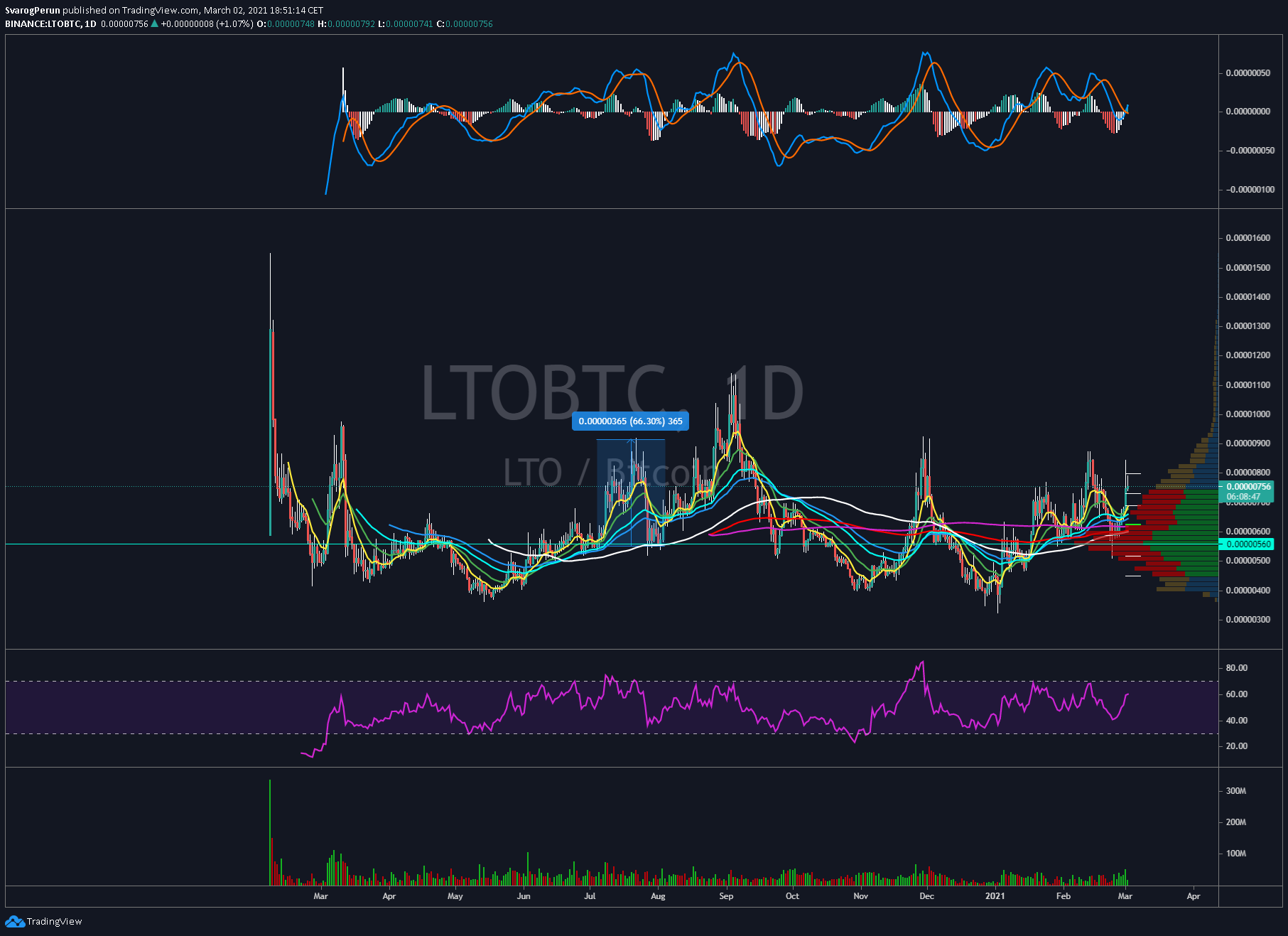Click the blue measurement box on the chart
The image size is (1288, 936).
631,493
